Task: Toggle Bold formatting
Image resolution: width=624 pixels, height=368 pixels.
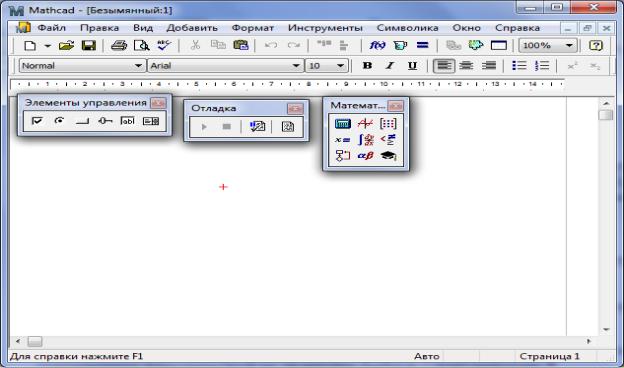Action: [367, 66]
